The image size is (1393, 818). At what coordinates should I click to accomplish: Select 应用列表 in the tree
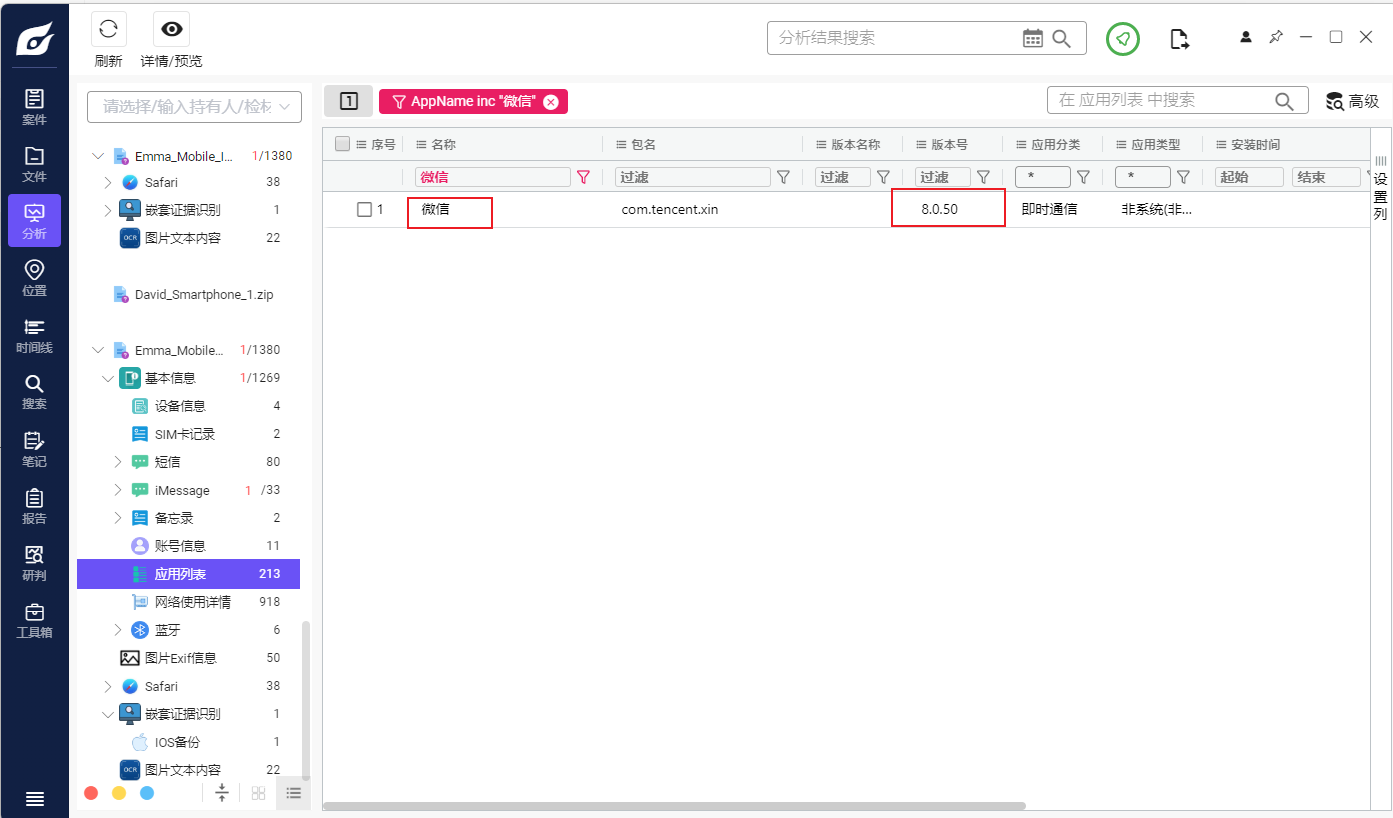[188, 574]
